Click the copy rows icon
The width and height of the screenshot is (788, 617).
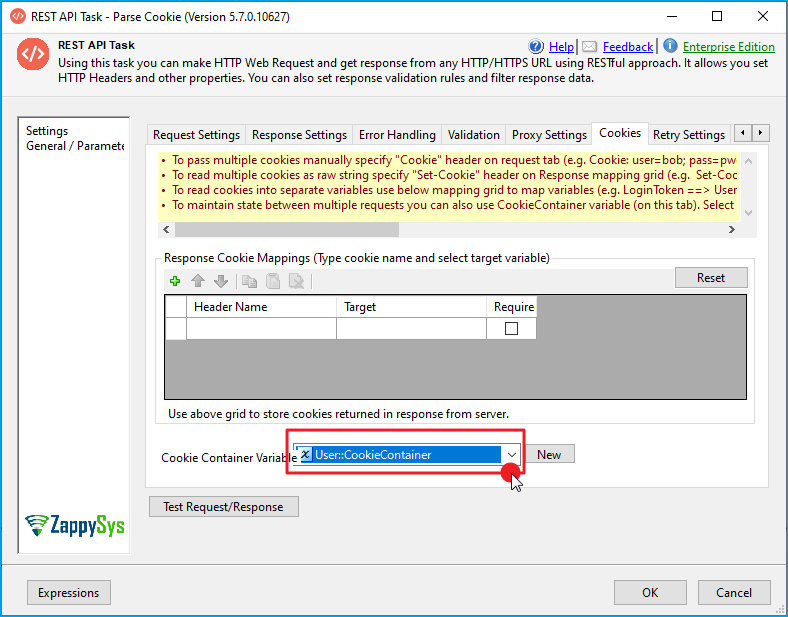click(251, 281)
